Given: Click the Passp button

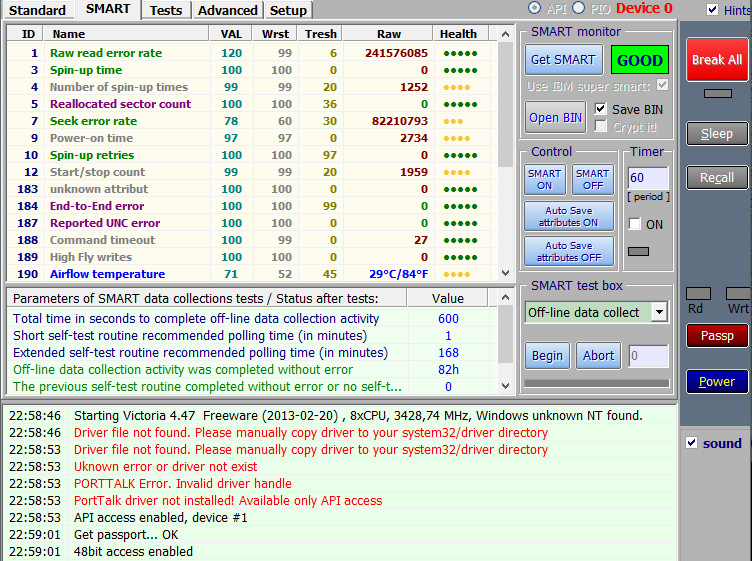Looking at the screenshot, I should tap(717, 336).
